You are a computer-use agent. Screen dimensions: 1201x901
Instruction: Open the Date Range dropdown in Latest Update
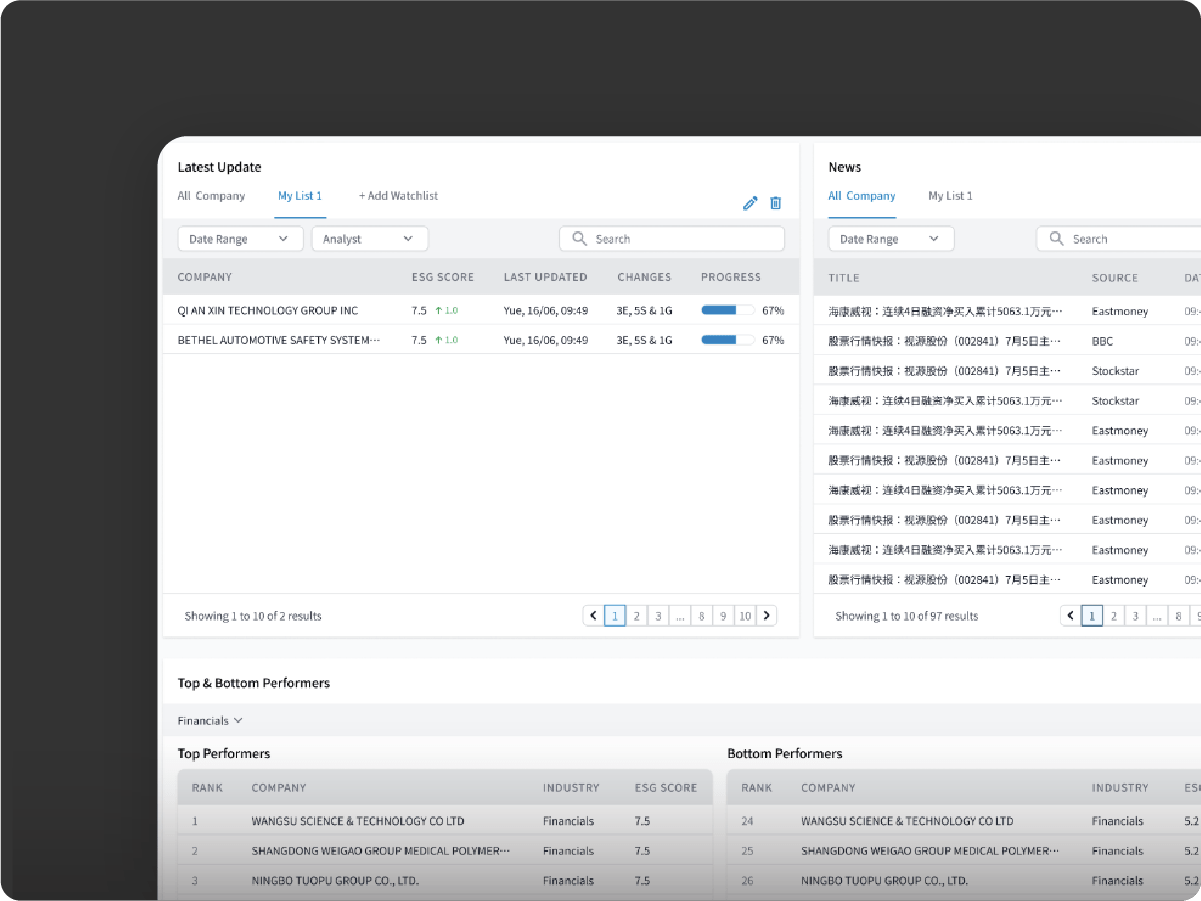point(240,238)
